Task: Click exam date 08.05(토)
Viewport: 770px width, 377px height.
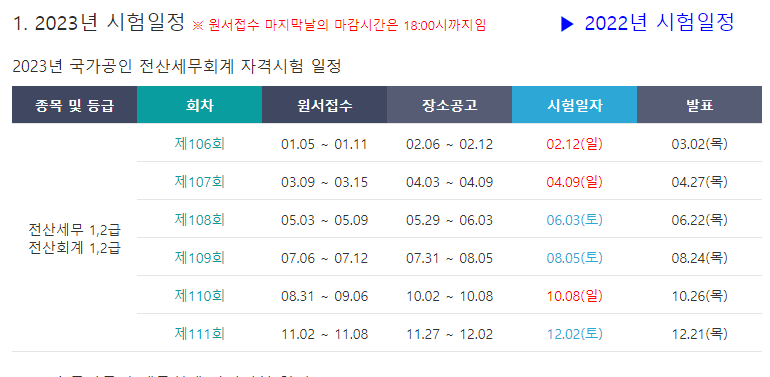Action: 575,258
